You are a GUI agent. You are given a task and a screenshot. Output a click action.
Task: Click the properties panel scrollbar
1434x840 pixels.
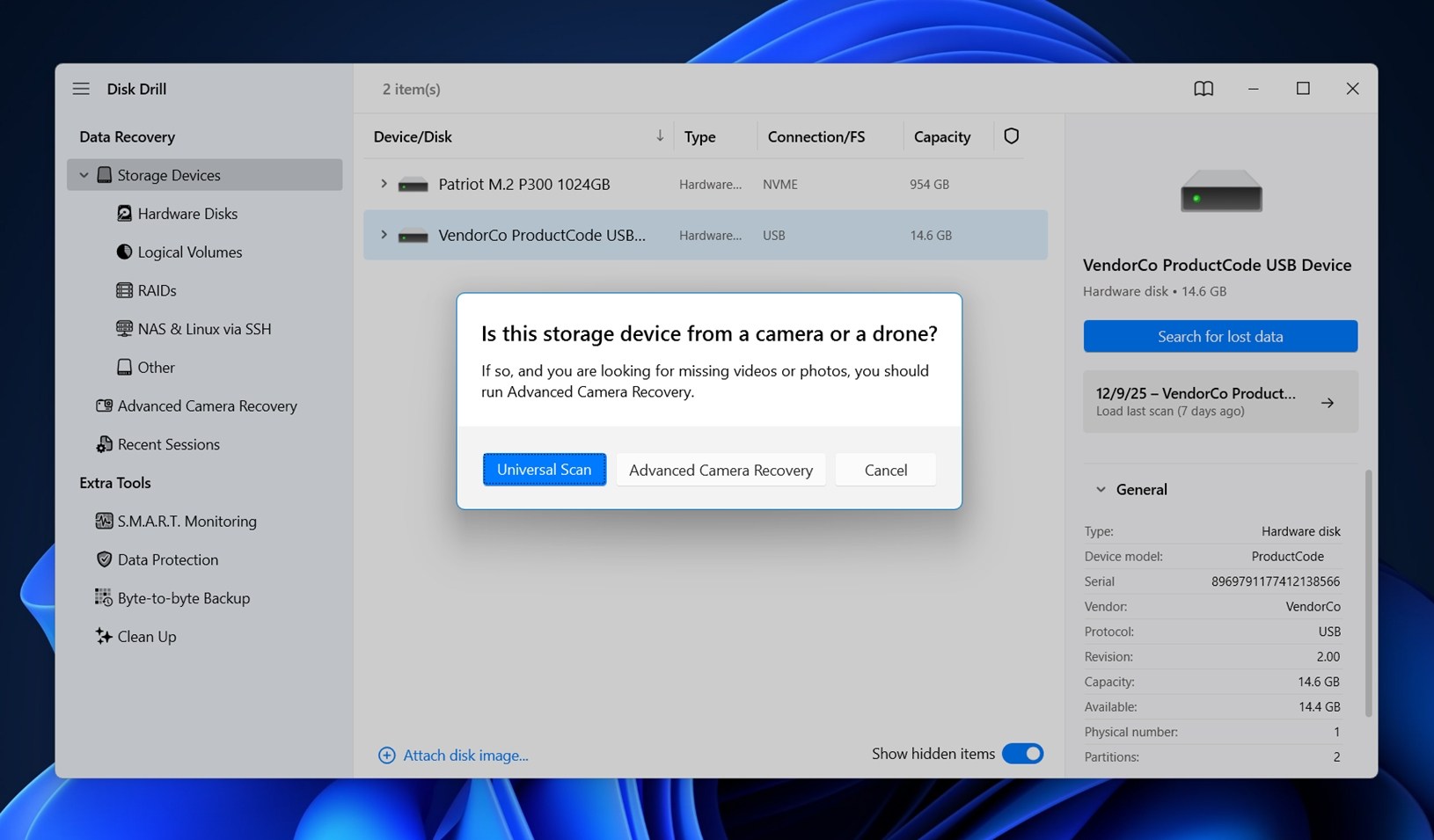point(1368,594)
